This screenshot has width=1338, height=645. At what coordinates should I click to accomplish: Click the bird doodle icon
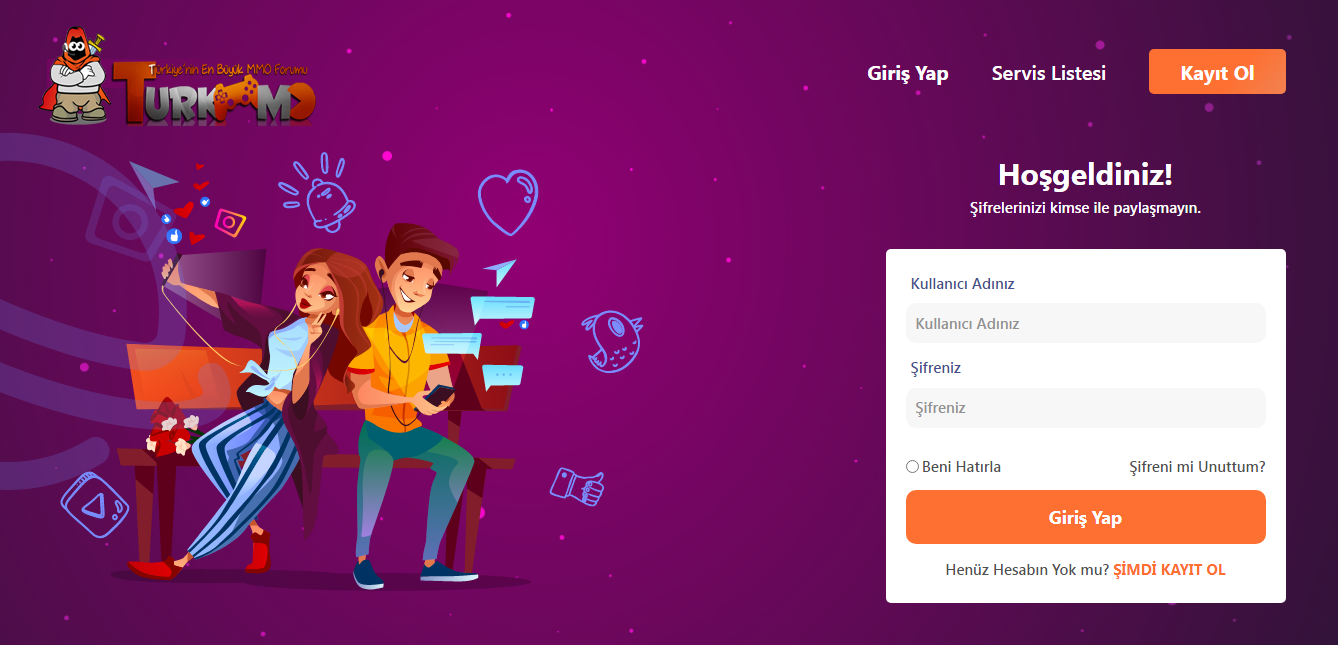coord(611,339)
